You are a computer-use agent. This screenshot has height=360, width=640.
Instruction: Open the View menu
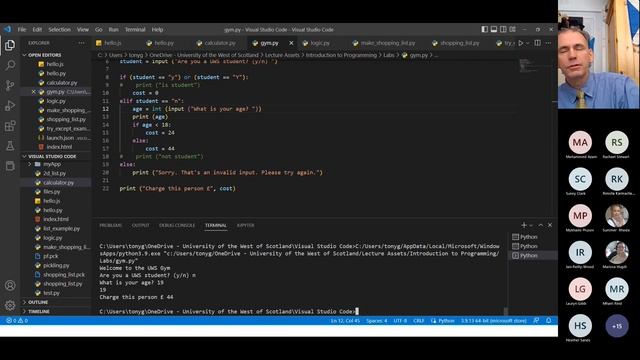[x=83, y=29]
